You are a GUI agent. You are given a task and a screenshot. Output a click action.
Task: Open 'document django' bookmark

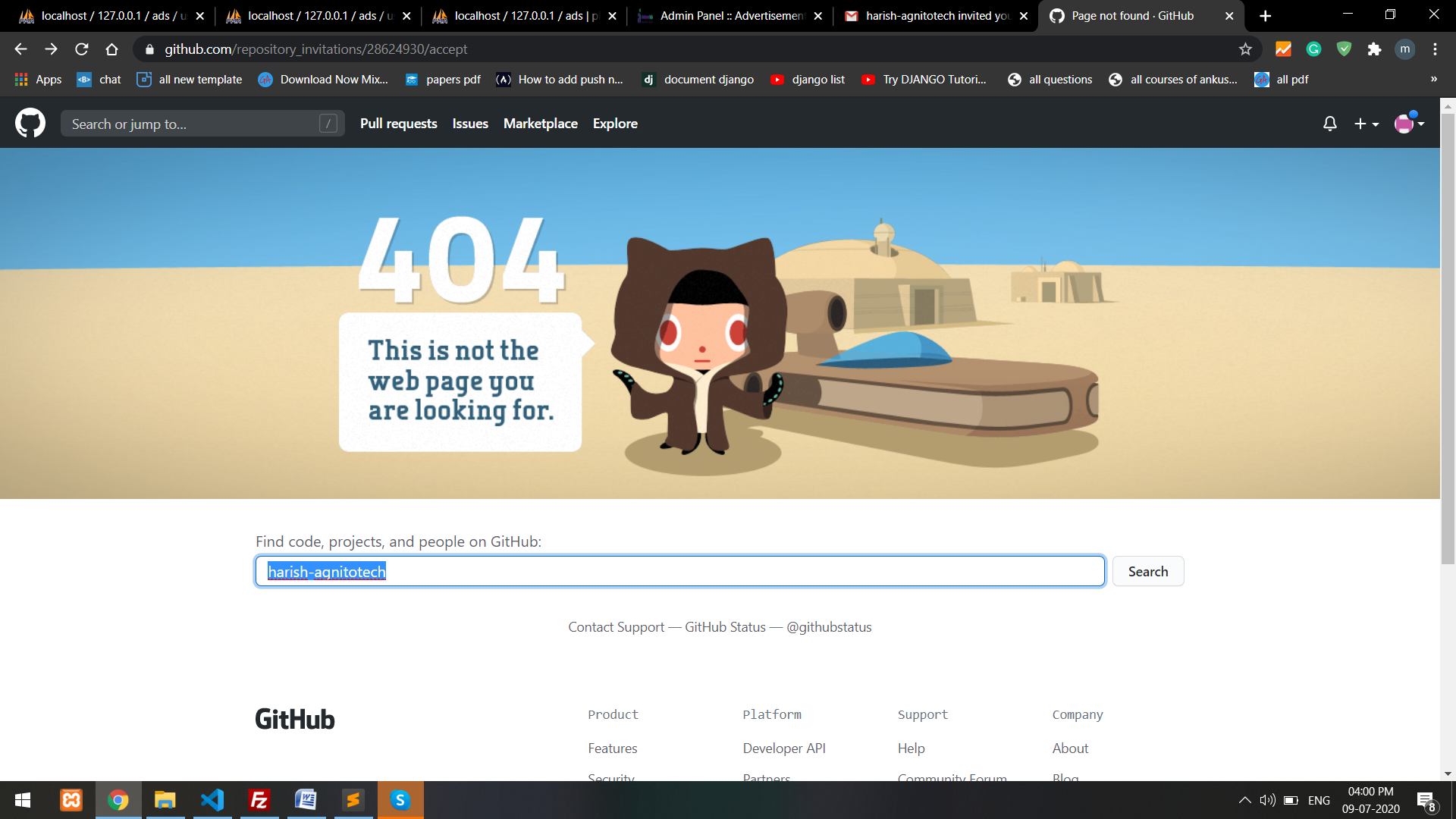tap(698, 79)
